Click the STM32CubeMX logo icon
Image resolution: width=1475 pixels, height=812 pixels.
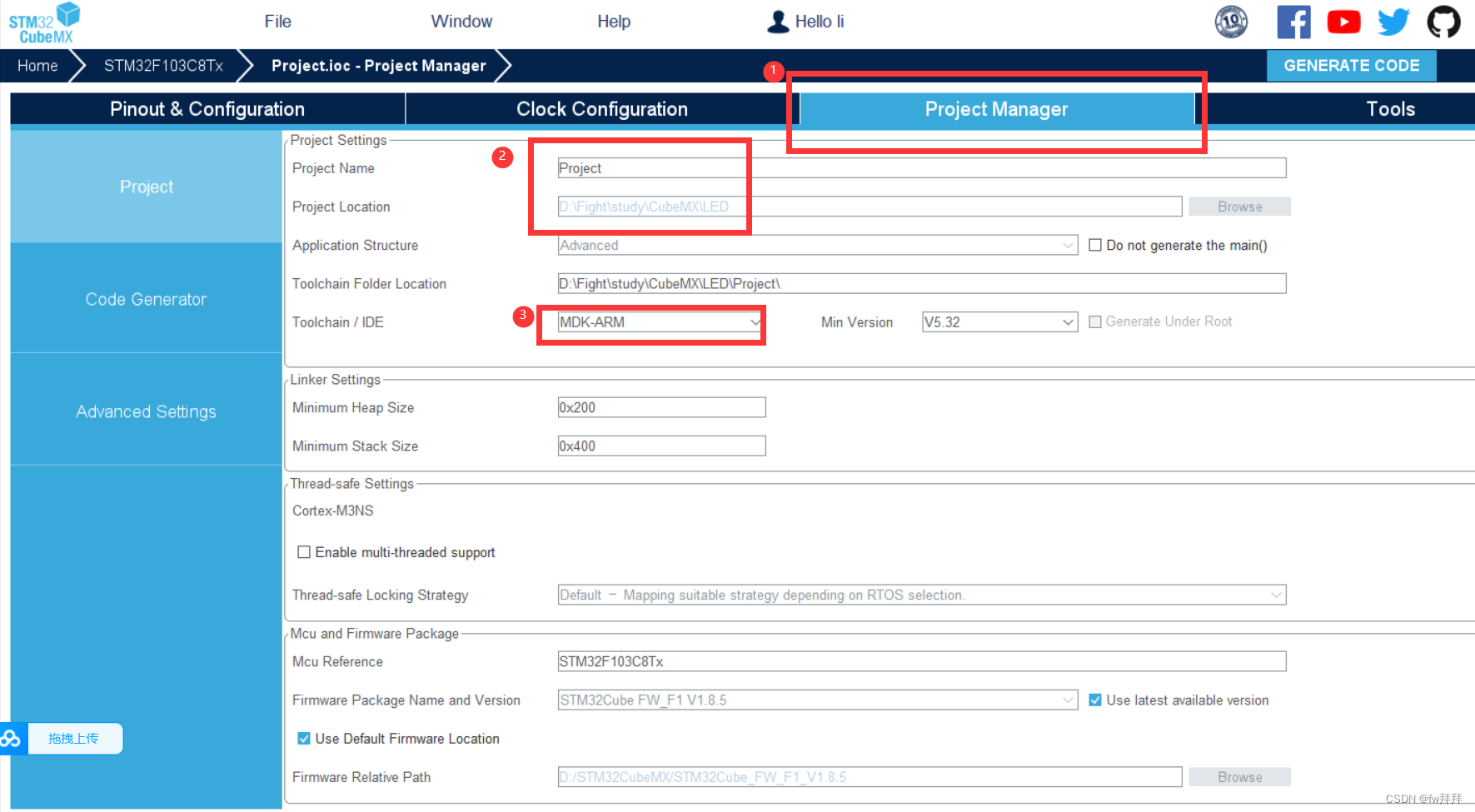coord(43,23)
